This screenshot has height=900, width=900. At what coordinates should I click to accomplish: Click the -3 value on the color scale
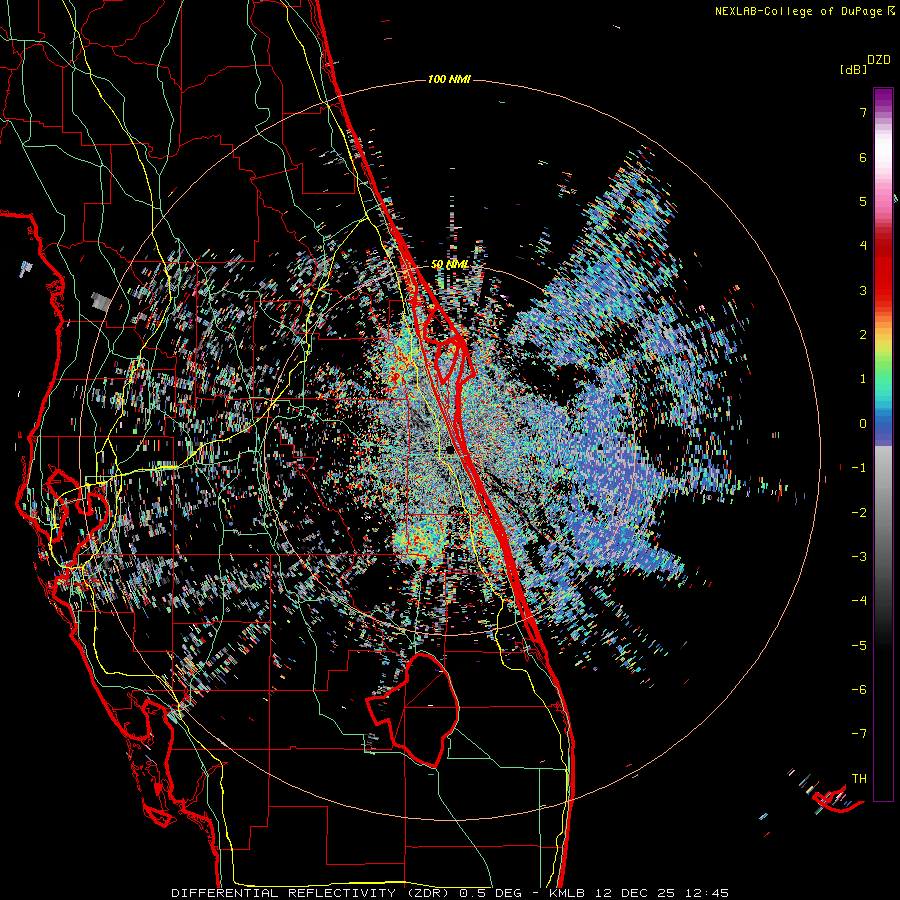click(859, 557)
